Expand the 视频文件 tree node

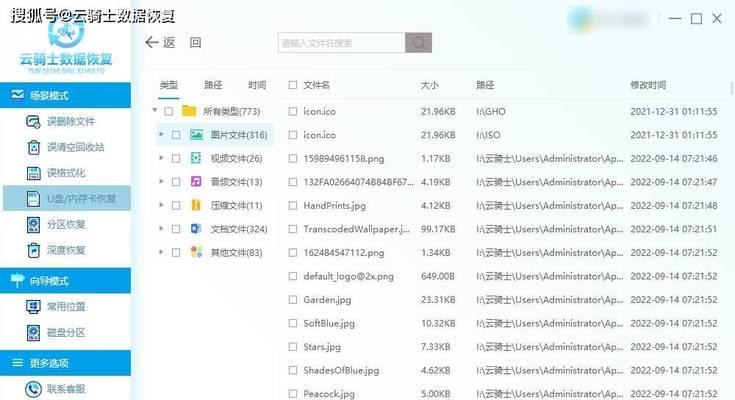161,158
